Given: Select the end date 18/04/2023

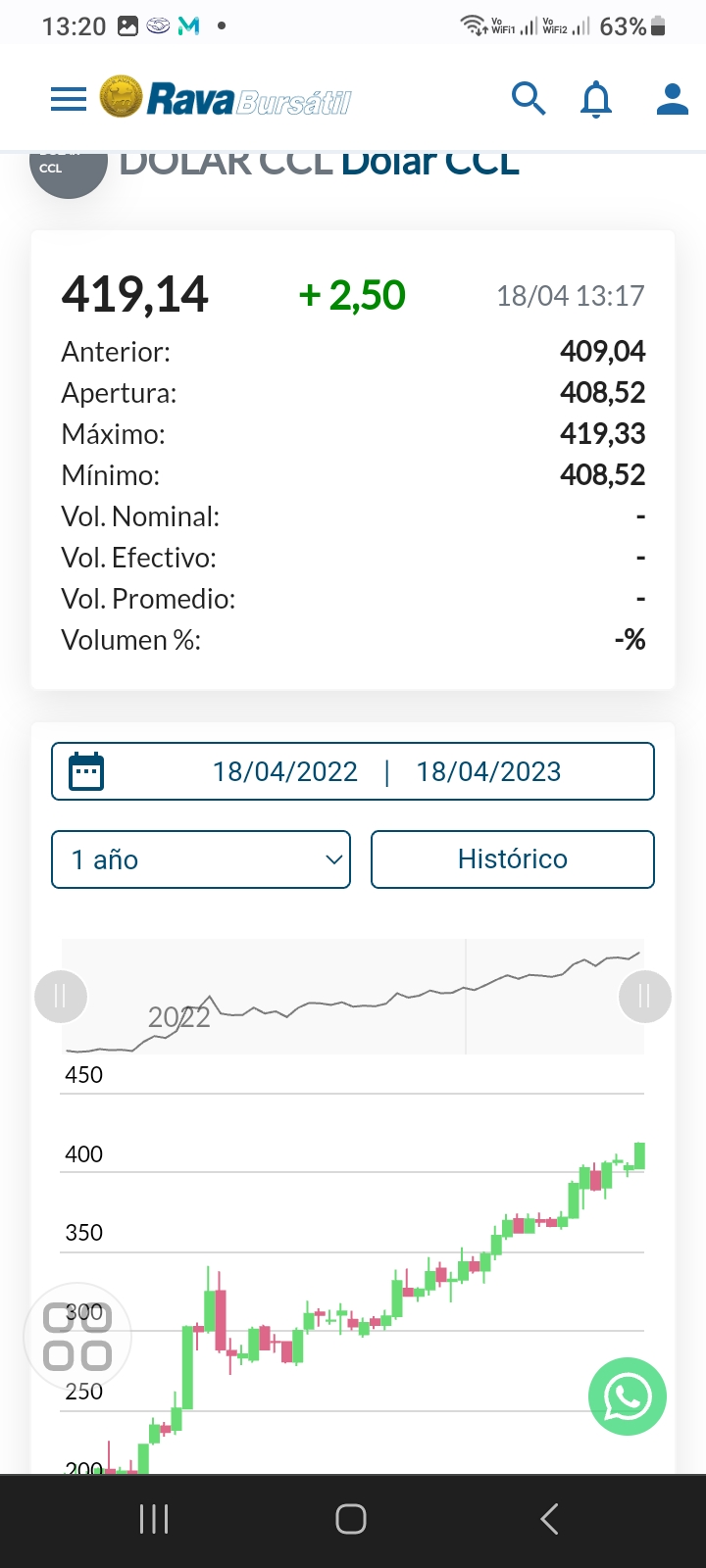Looking at the screenshot, I should [x=488, y=771].
